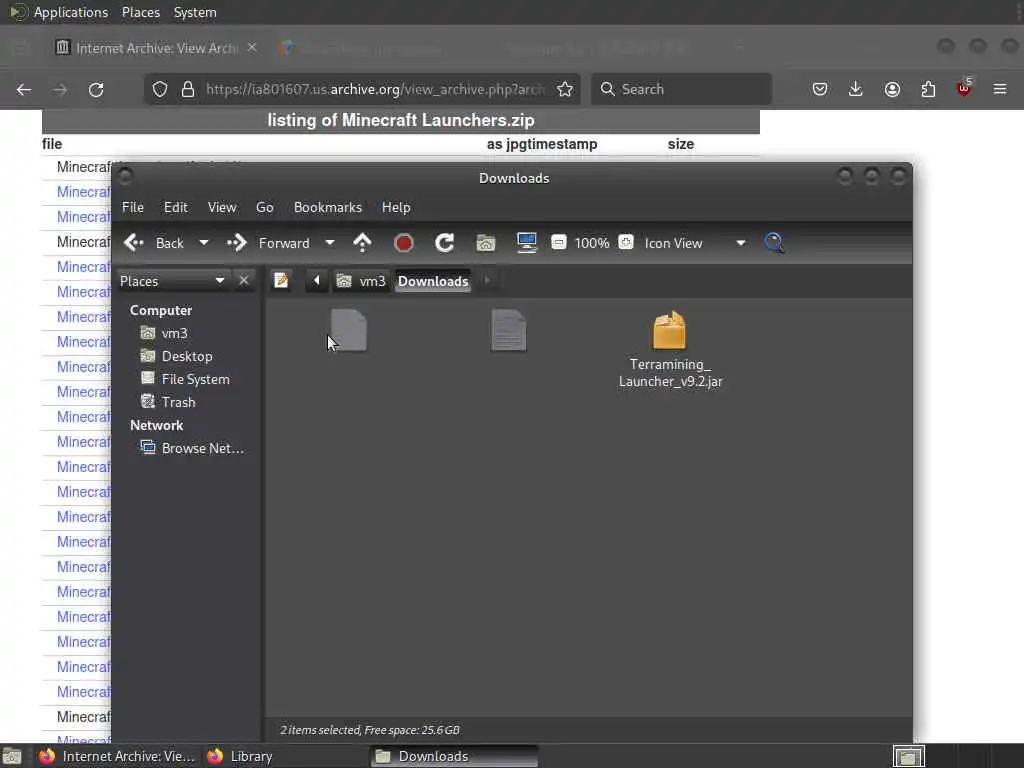The height and width of the screenshot is (768, 1024).
Task: Open the Save to Pocket icon
Action: [820, 89]
